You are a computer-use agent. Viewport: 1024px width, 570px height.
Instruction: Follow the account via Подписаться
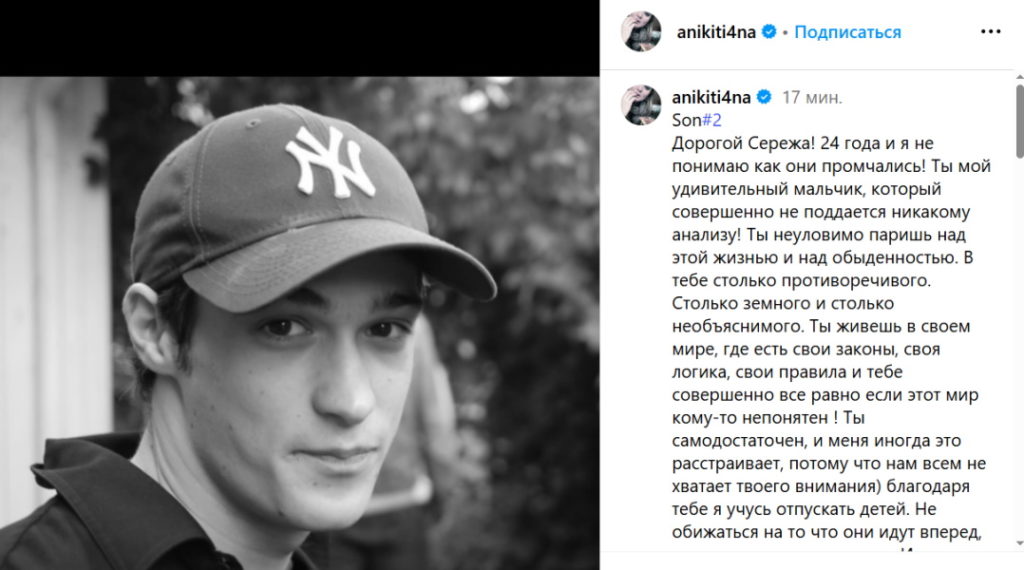click(x=847, y=32)
